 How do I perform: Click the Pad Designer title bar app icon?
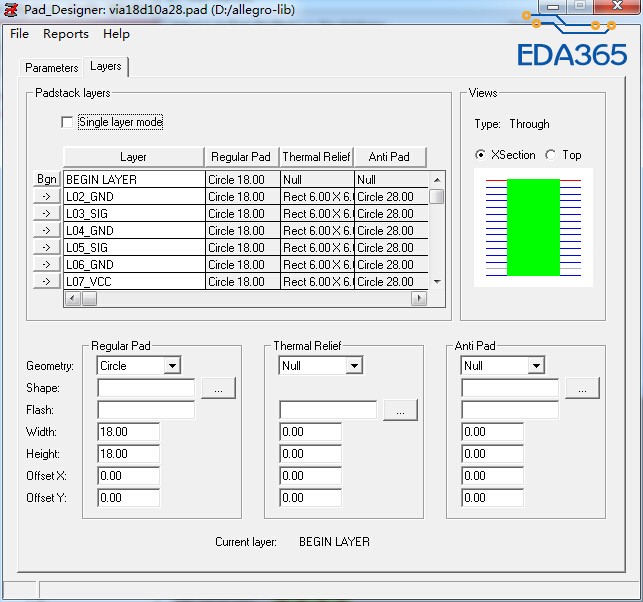click(11, 9)
